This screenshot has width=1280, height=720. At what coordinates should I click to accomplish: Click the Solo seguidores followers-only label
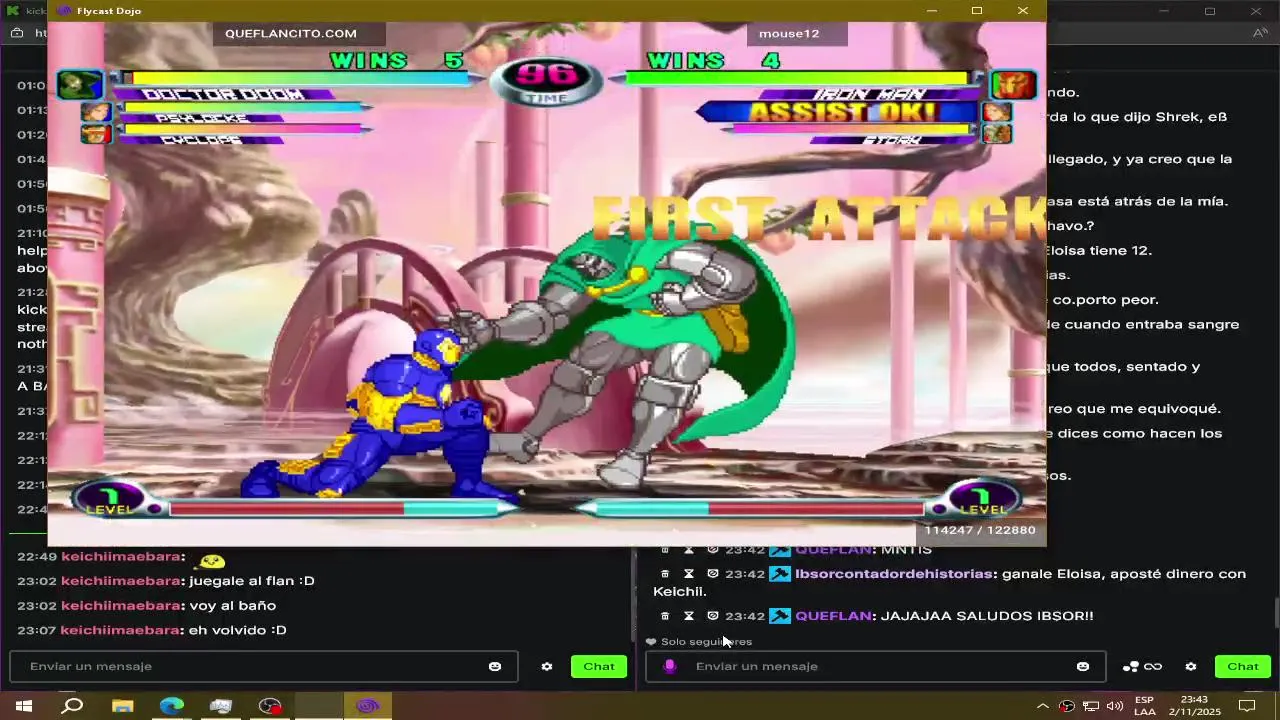(706, 642)
